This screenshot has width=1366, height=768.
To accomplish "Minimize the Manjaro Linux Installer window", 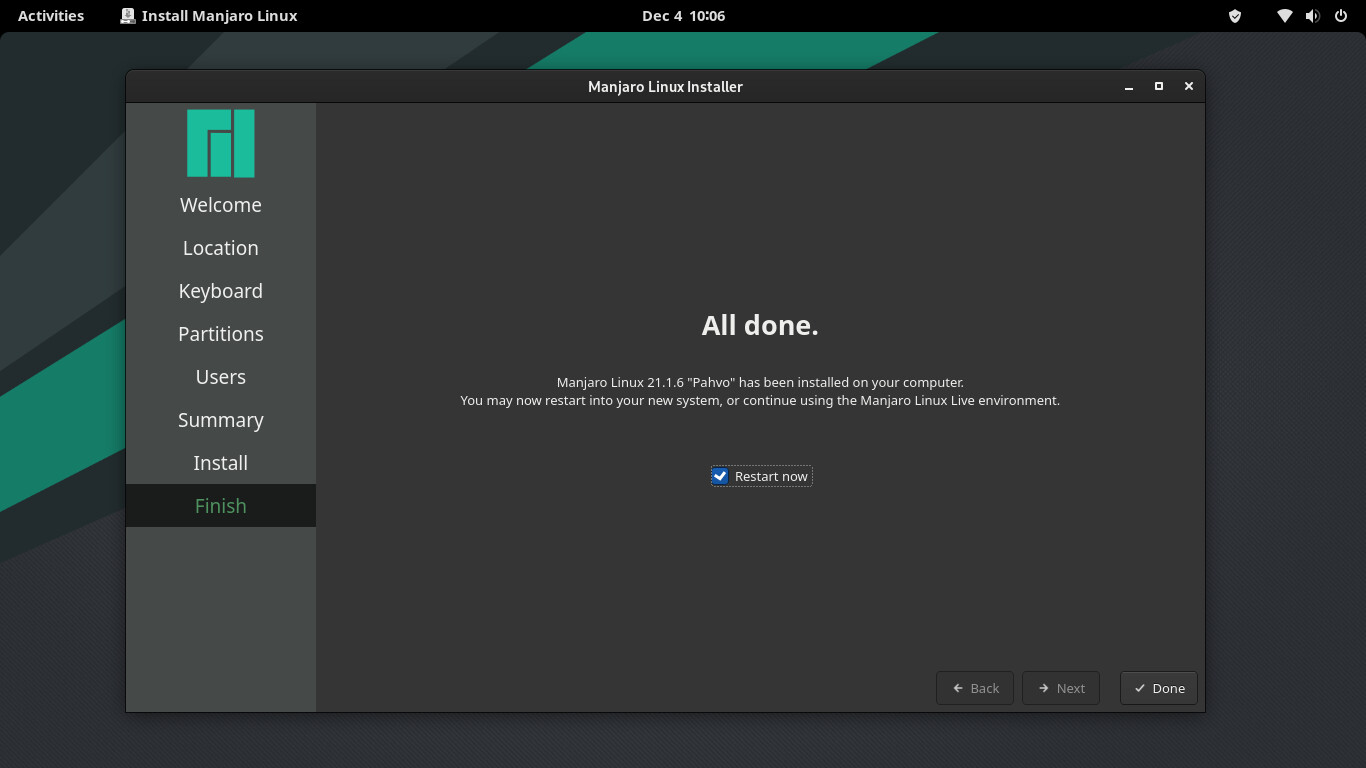I will (1129, 87).
